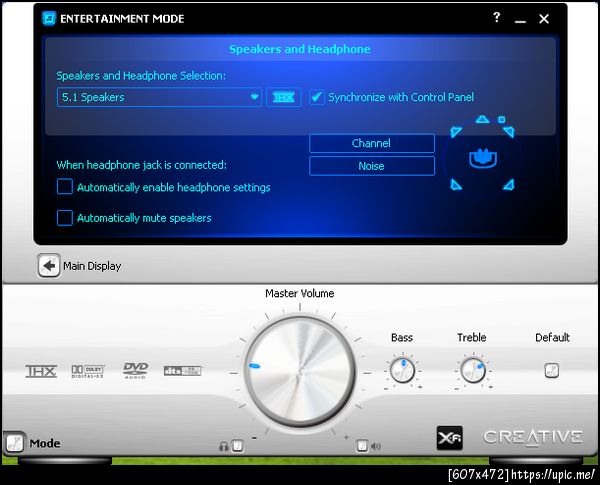Image resolution: width=600 pixels, height=485 pixels.
Task: Click the THX setup button beside dropdown
Action: click(x=284, y=97)
